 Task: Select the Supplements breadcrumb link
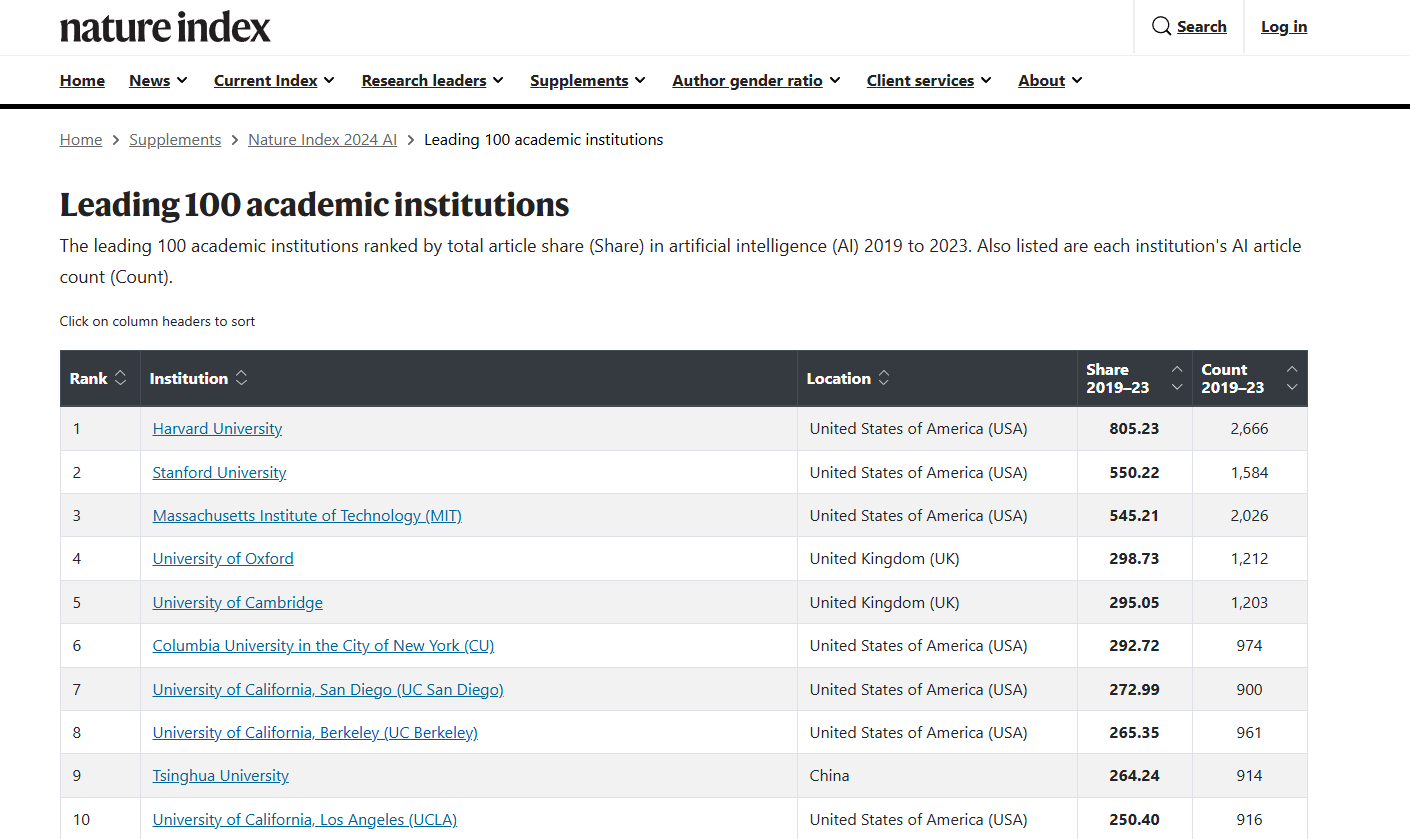175,140
